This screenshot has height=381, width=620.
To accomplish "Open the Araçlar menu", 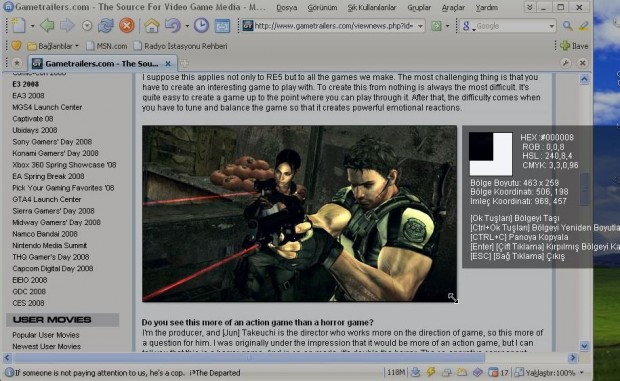I will coord(453,8).
